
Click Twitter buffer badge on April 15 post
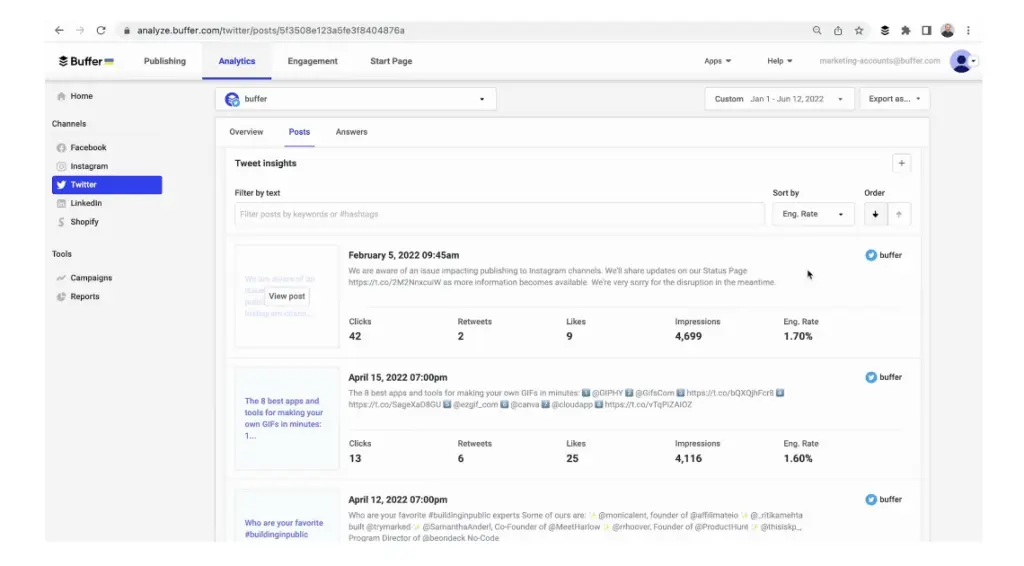883,377
